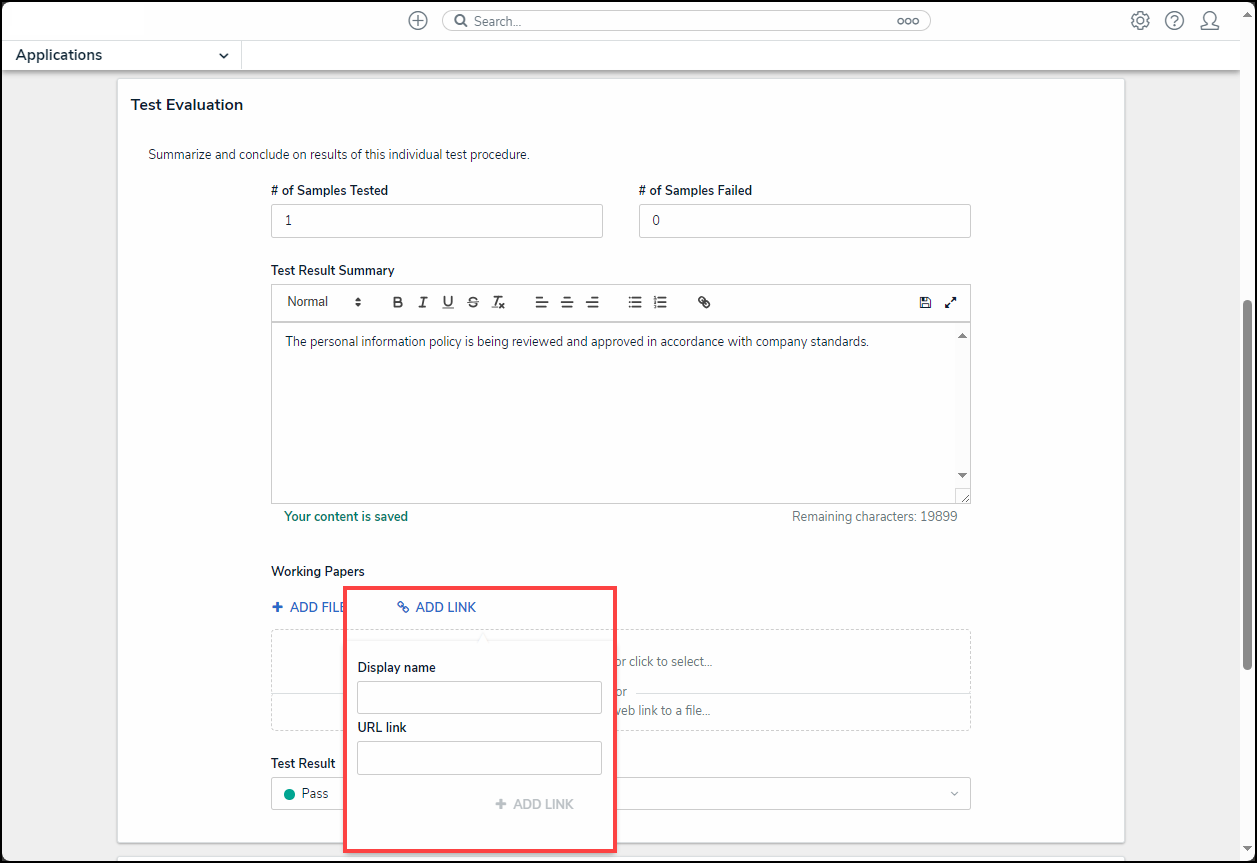Open the settings gear icon
Image resolution: width=1257 pixels, height=863 pixels.
point(1140,21)
